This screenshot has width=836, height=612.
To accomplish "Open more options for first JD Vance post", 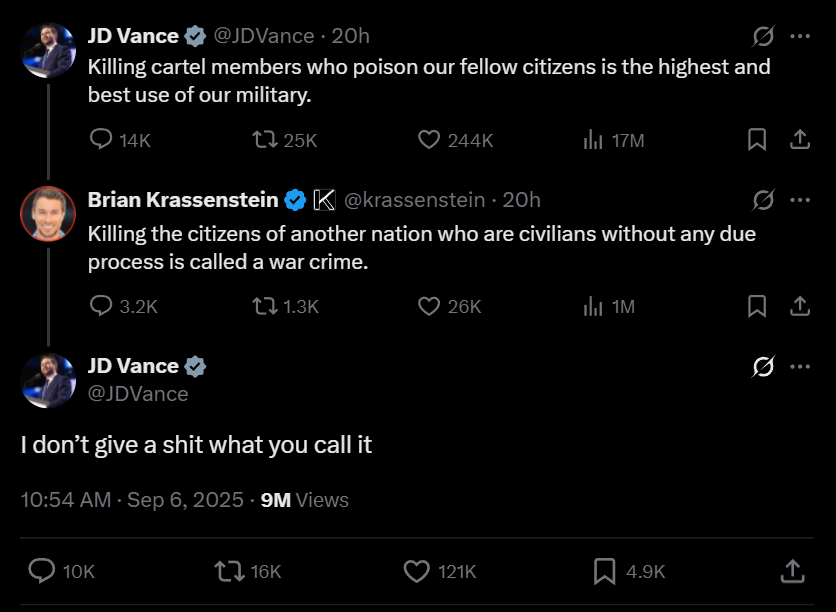I will tap(800, 36).
